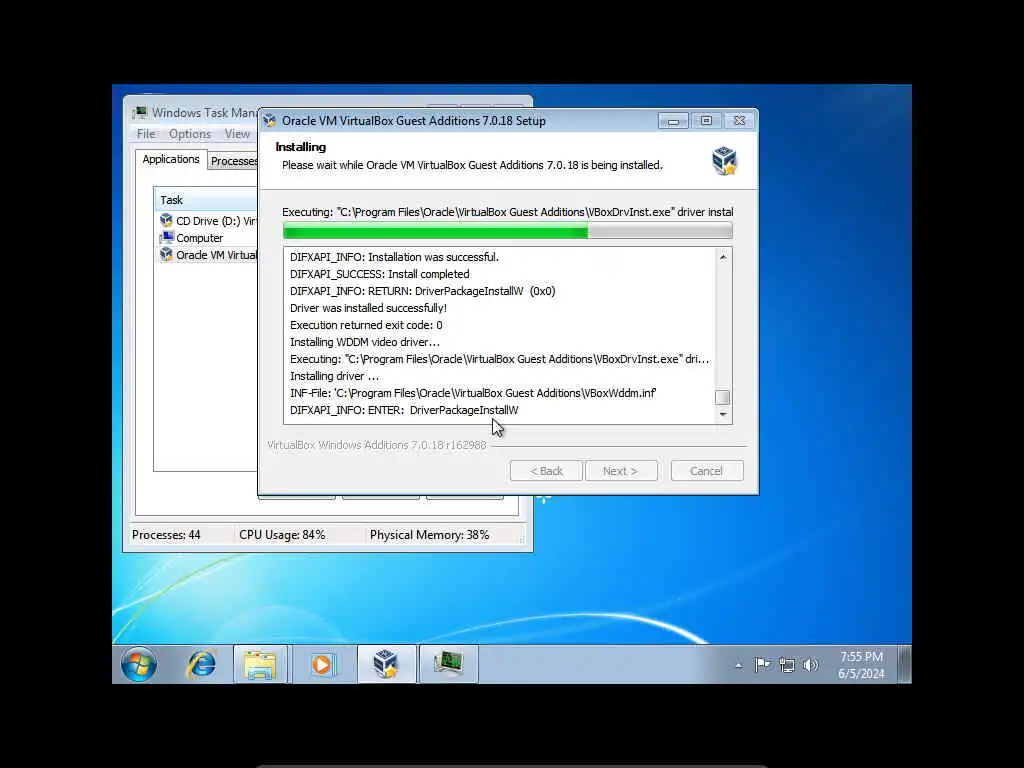Image resolution: width=1024 pixels, height=768 pixels.
Task: Launch Internet Explorer from the taskbar
Action: (202, 664)
